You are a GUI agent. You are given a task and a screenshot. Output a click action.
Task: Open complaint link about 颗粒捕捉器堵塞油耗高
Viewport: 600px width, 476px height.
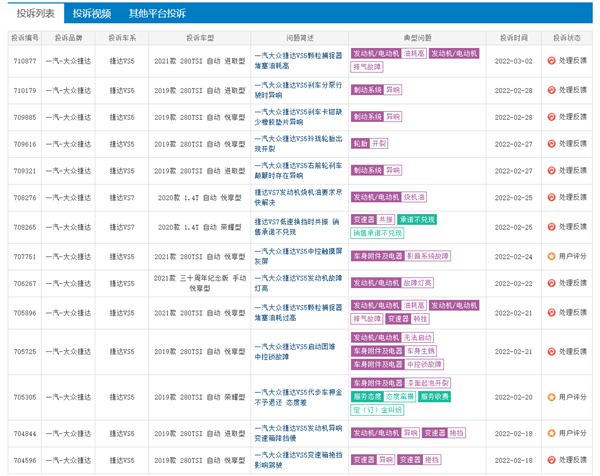tap(298, 61)
